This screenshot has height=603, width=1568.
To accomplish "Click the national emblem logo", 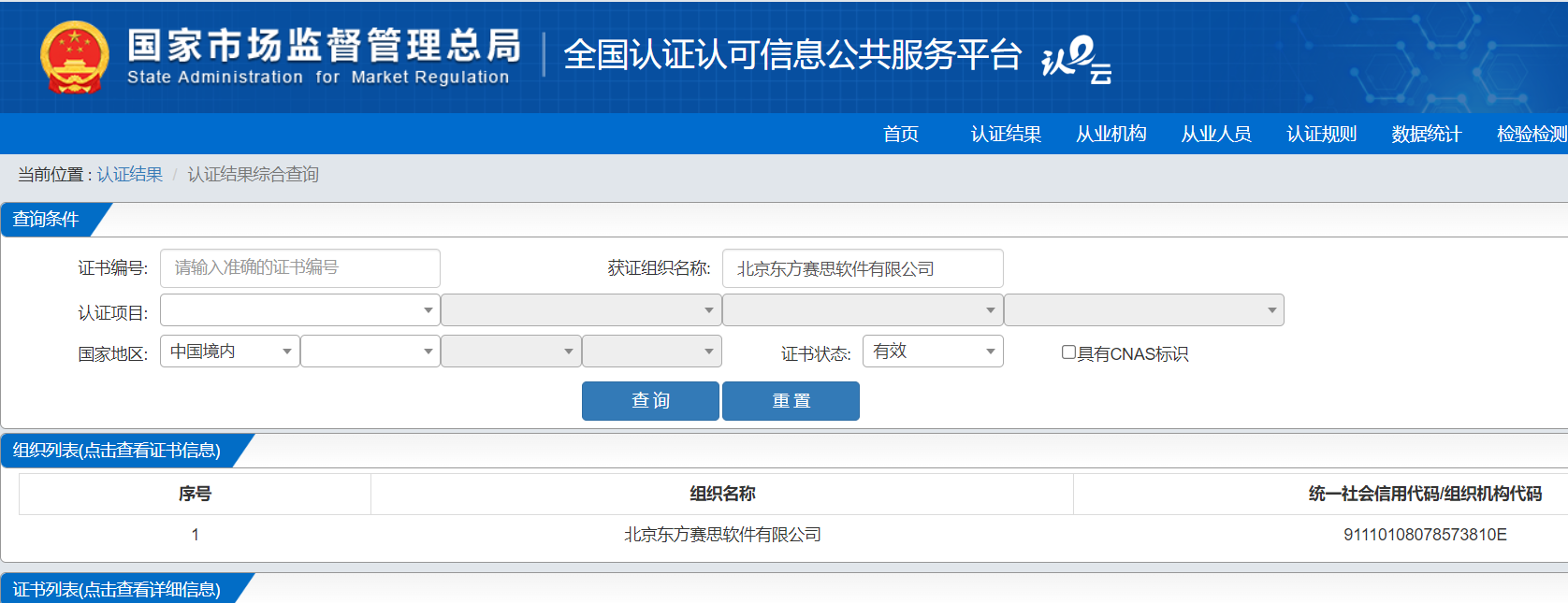I will tap(75, 58).
